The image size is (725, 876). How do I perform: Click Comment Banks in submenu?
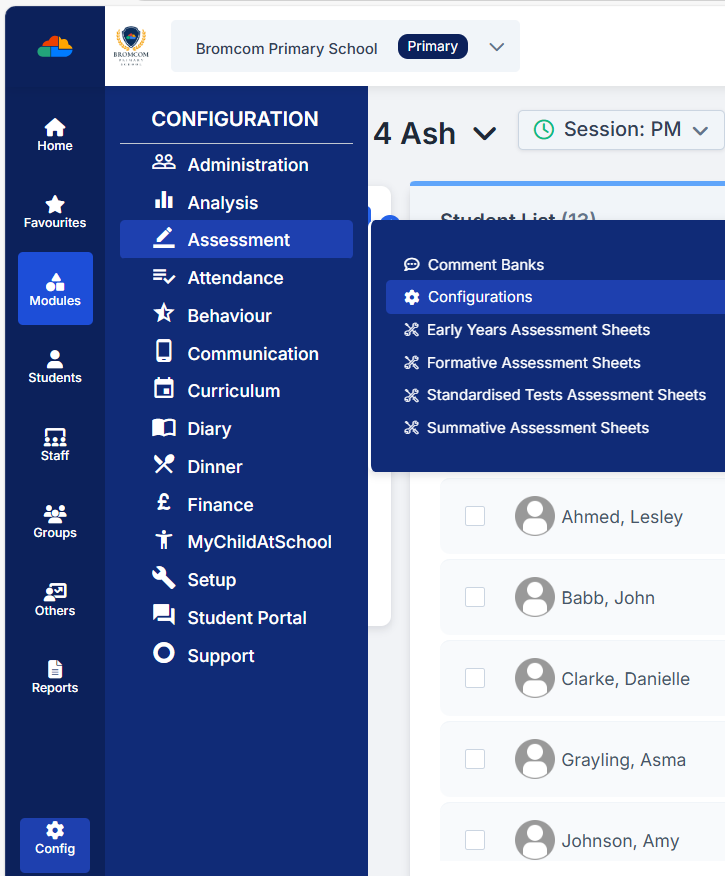pyautogui.click(x=485, y=265)
